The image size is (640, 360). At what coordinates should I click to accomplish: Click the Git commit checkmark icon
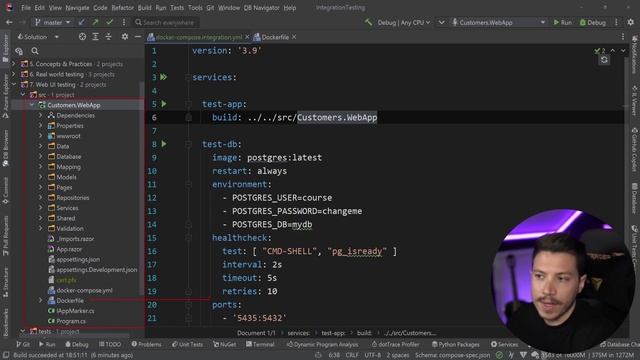click(109, 22)
